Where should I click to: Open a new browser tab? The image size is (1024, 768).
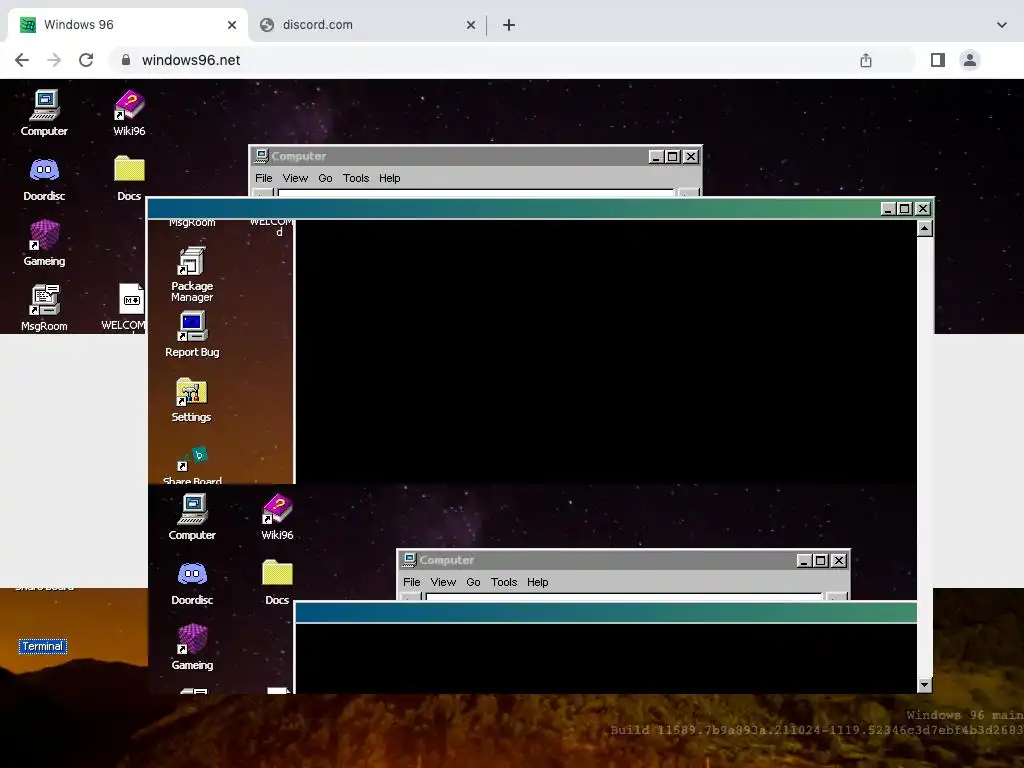509,25
